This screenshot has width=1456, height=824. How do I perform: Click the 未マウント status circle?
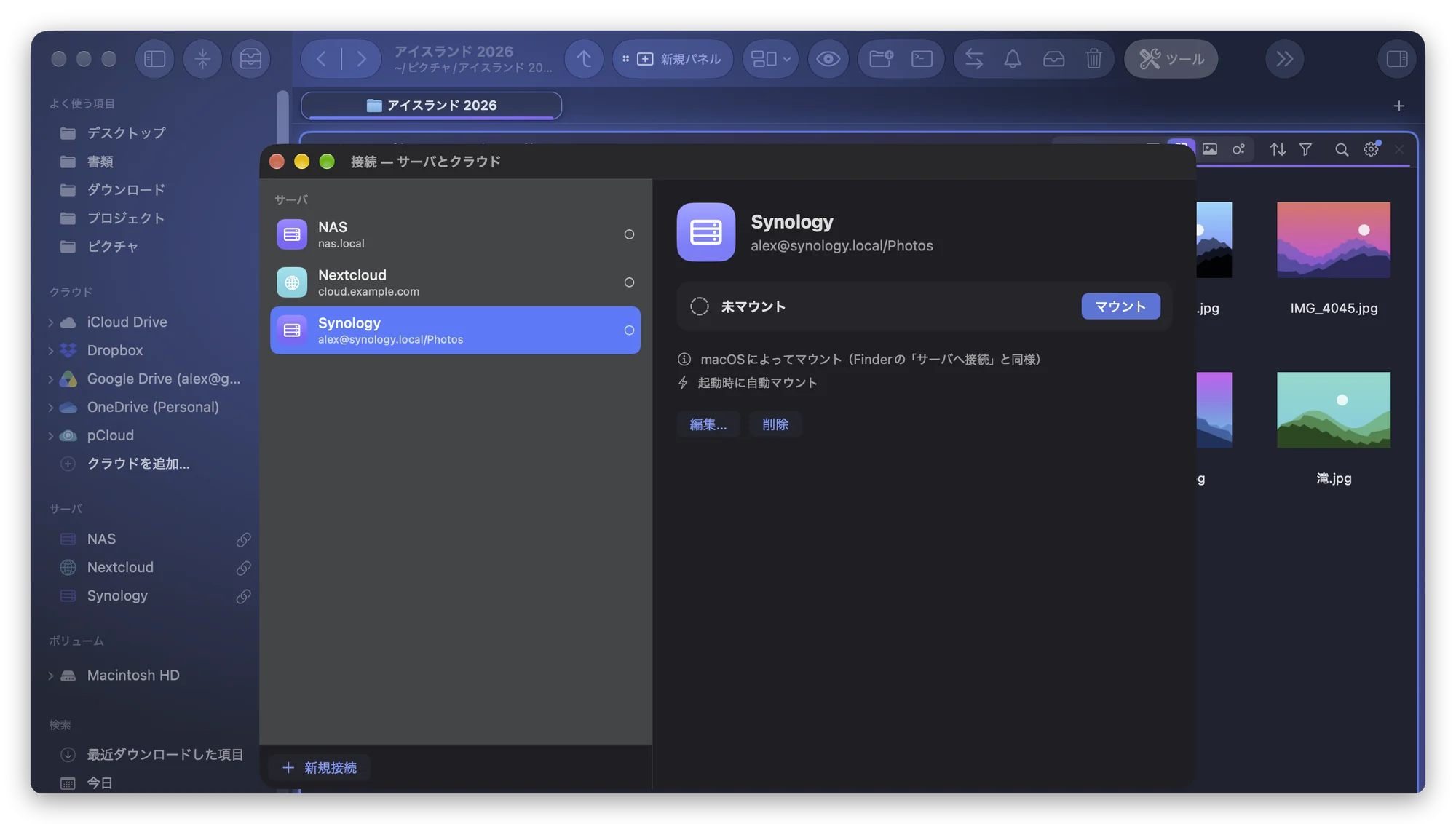pyautogui.click(x=699, y=306)
